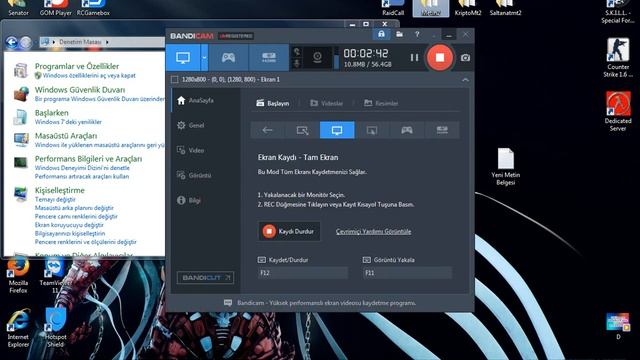640x360 pixels.
Task: Select Bandicam game recording mode button
Action: tap(228, 58)
